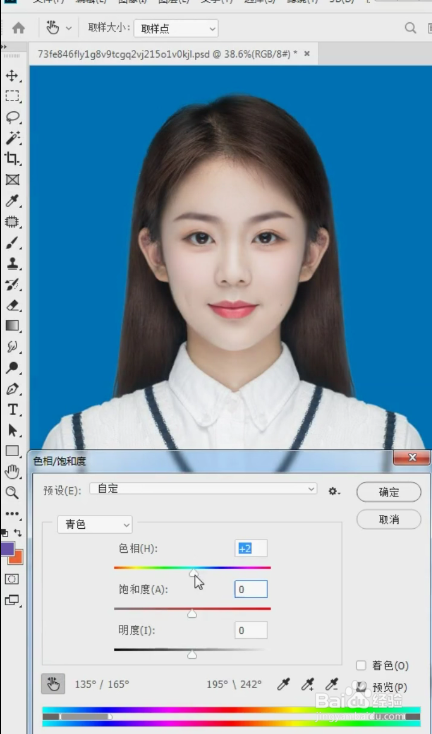Enable the 着色 colorize checkbox
Viewport: 432px width, 734px height.
(361, 665)
